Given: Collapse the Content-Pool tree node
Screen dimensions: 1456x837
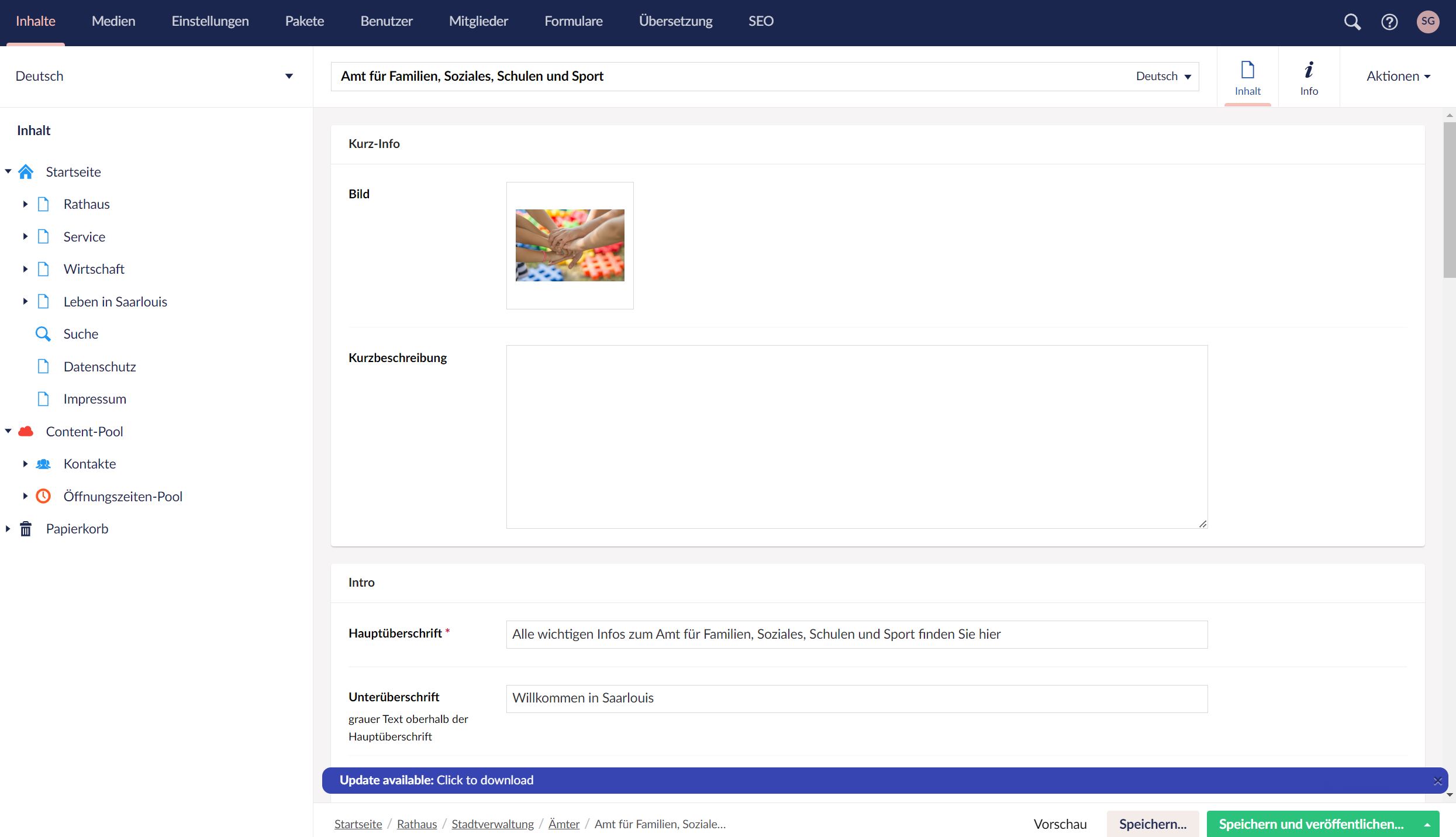Looking at the screenshot, I should click(8, 432).
